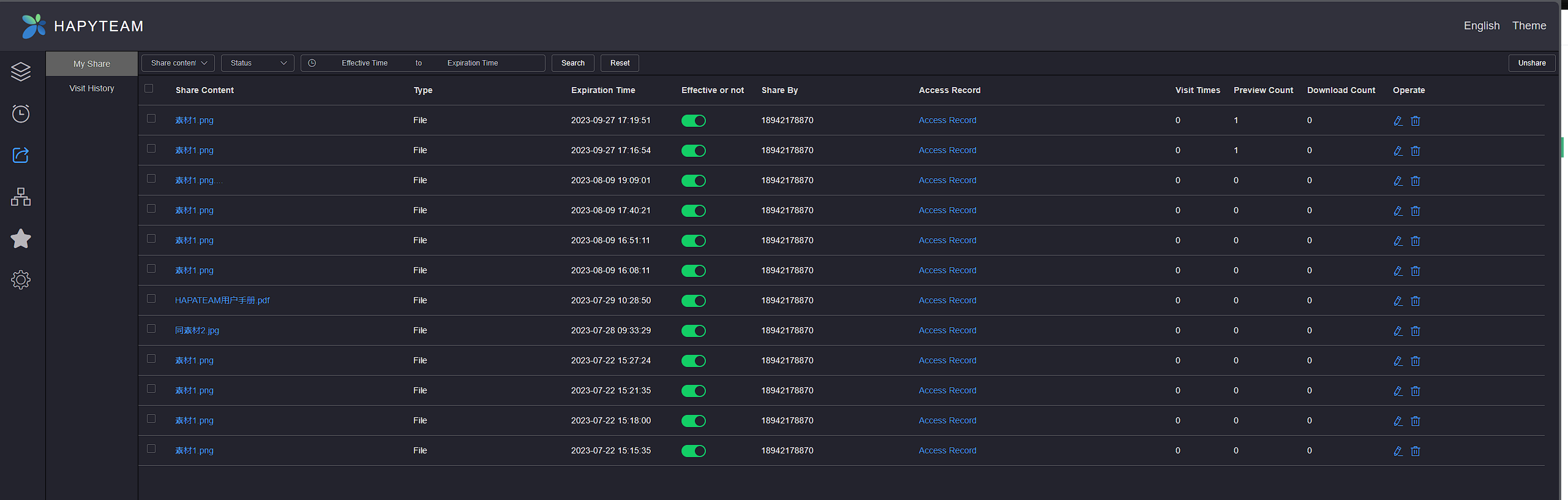
Task: Edit the share expiring 2023-09-27 17:16:54
Action: [1398, 151]
